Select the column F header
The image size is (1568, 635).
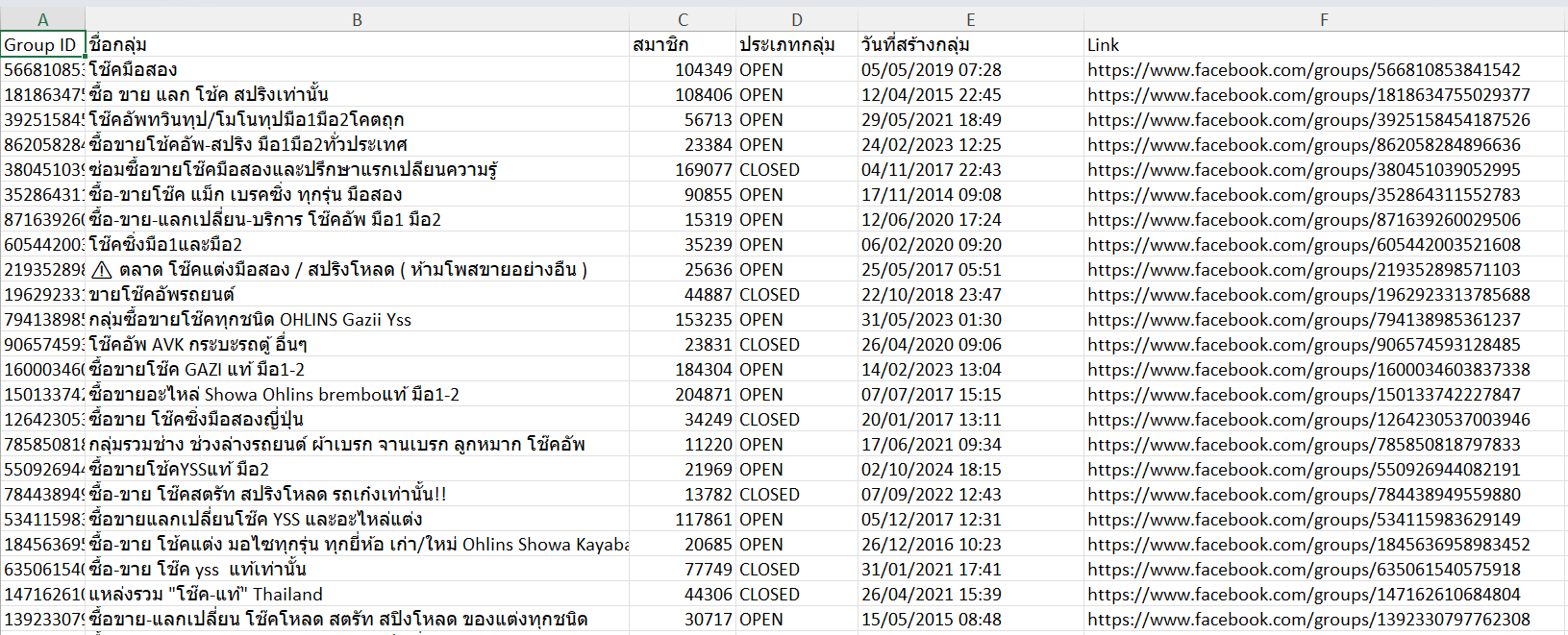tap(1324, 19)
